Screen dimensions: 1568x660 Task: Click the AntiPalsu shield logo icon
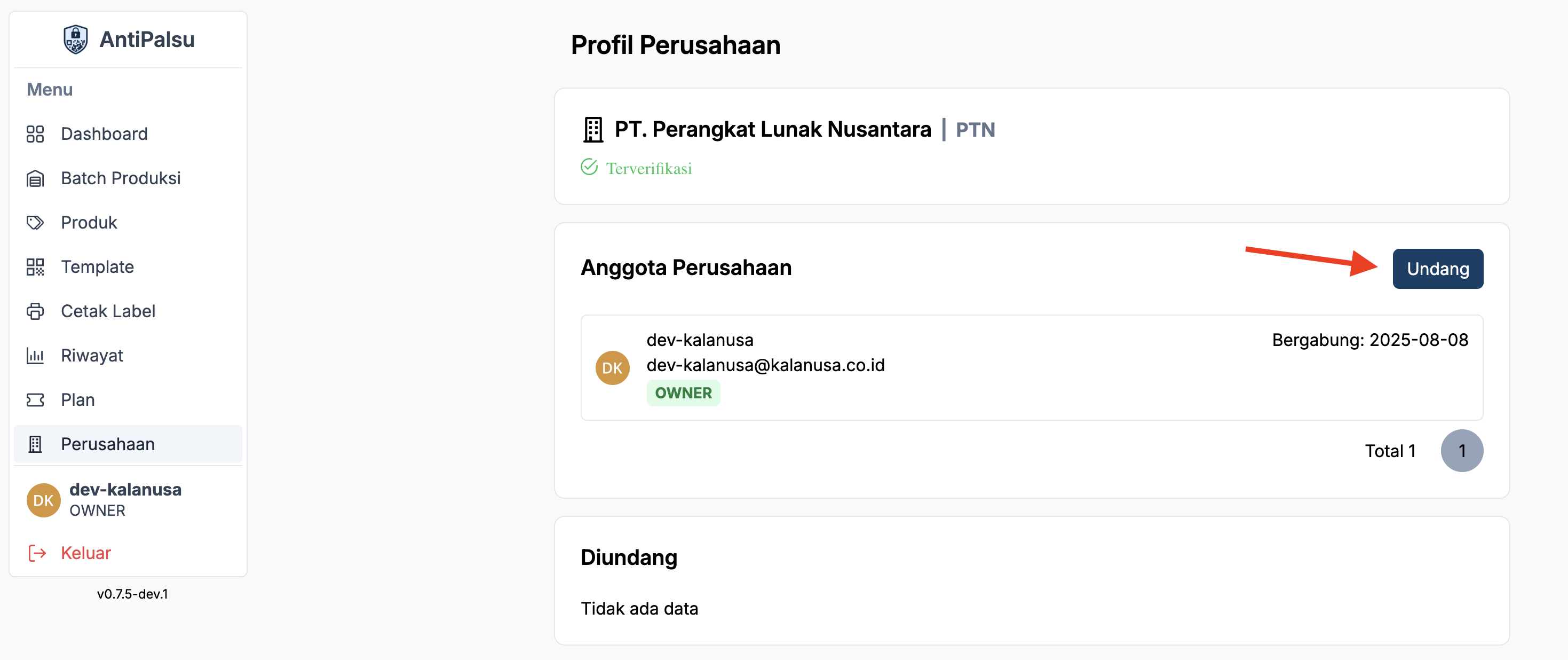[75, 40]
